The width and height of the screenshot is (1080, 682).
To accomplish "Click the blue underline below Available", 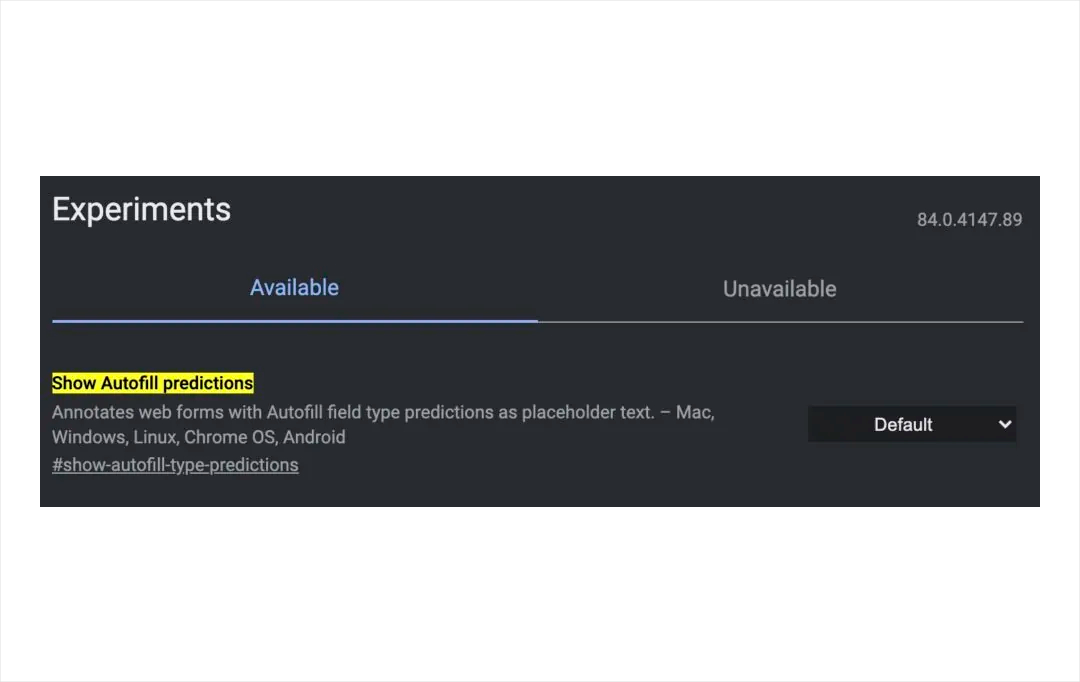I will pyautogui.click(x=294, y=321).
